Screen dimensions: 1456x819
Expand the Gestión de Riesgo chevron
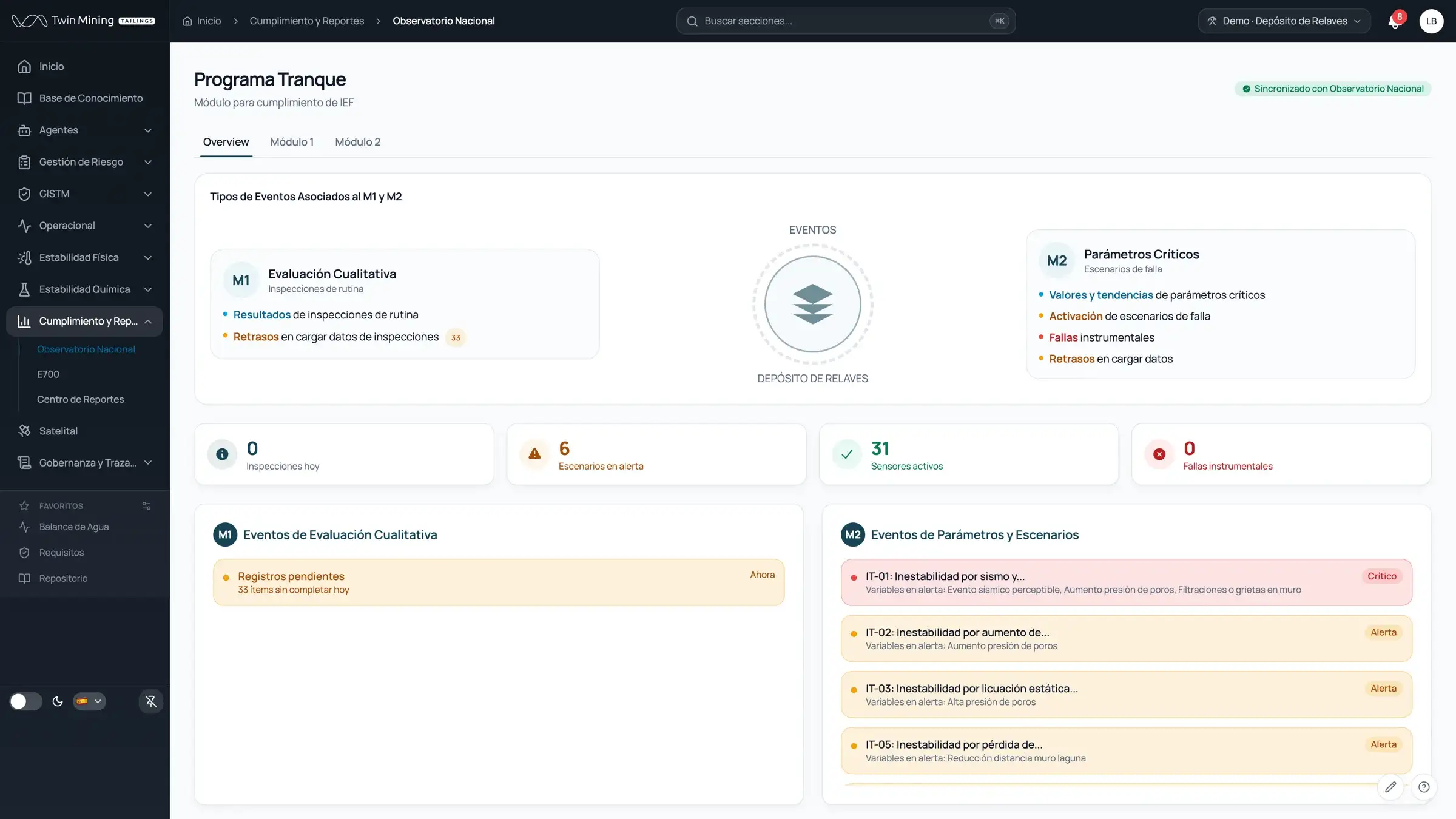coord(148,162)
